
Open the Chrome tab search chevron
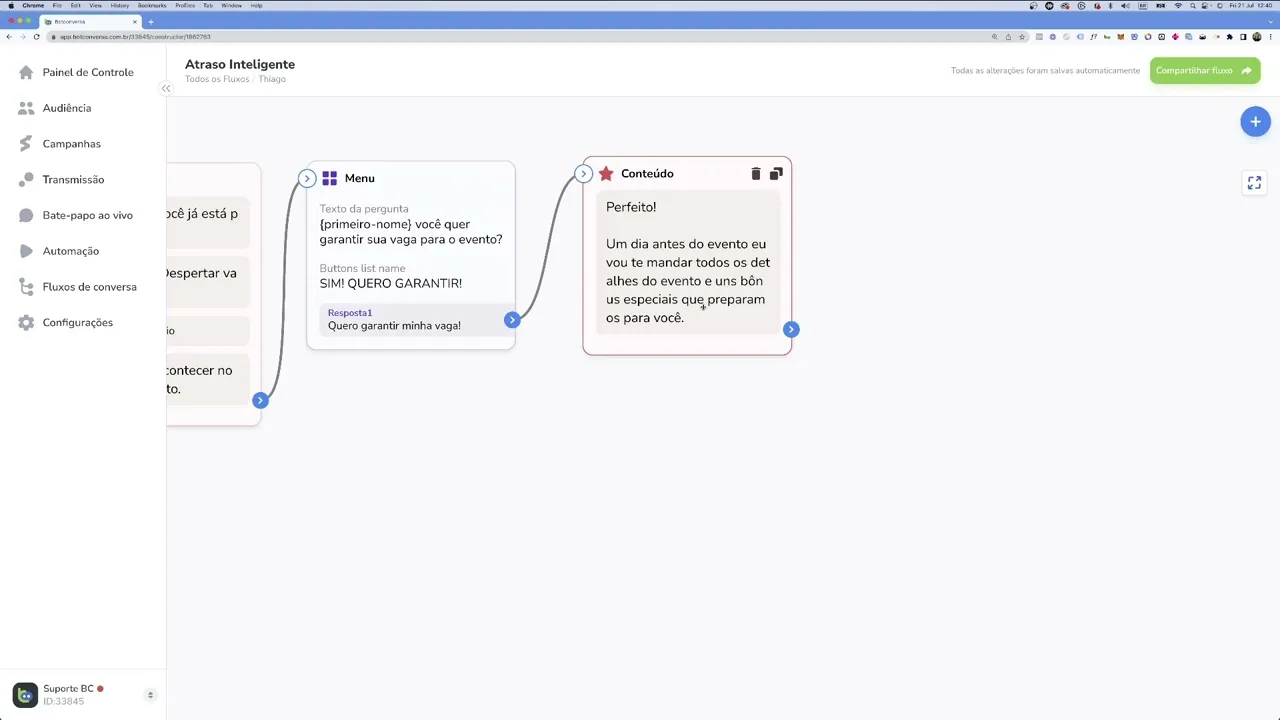click(1270, 22)
